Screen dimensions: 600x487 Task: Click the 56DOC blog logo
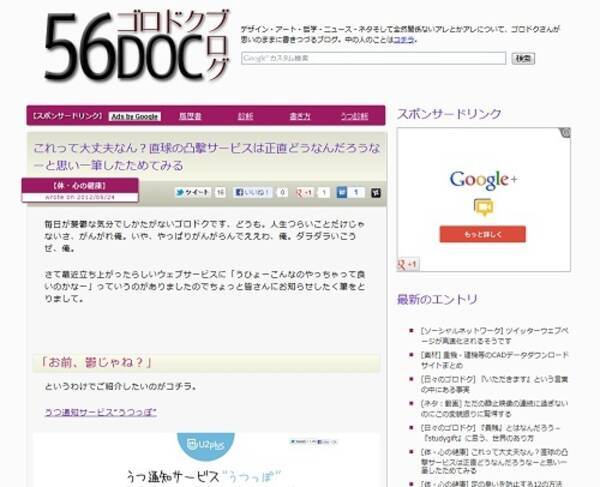coord(137,45)
